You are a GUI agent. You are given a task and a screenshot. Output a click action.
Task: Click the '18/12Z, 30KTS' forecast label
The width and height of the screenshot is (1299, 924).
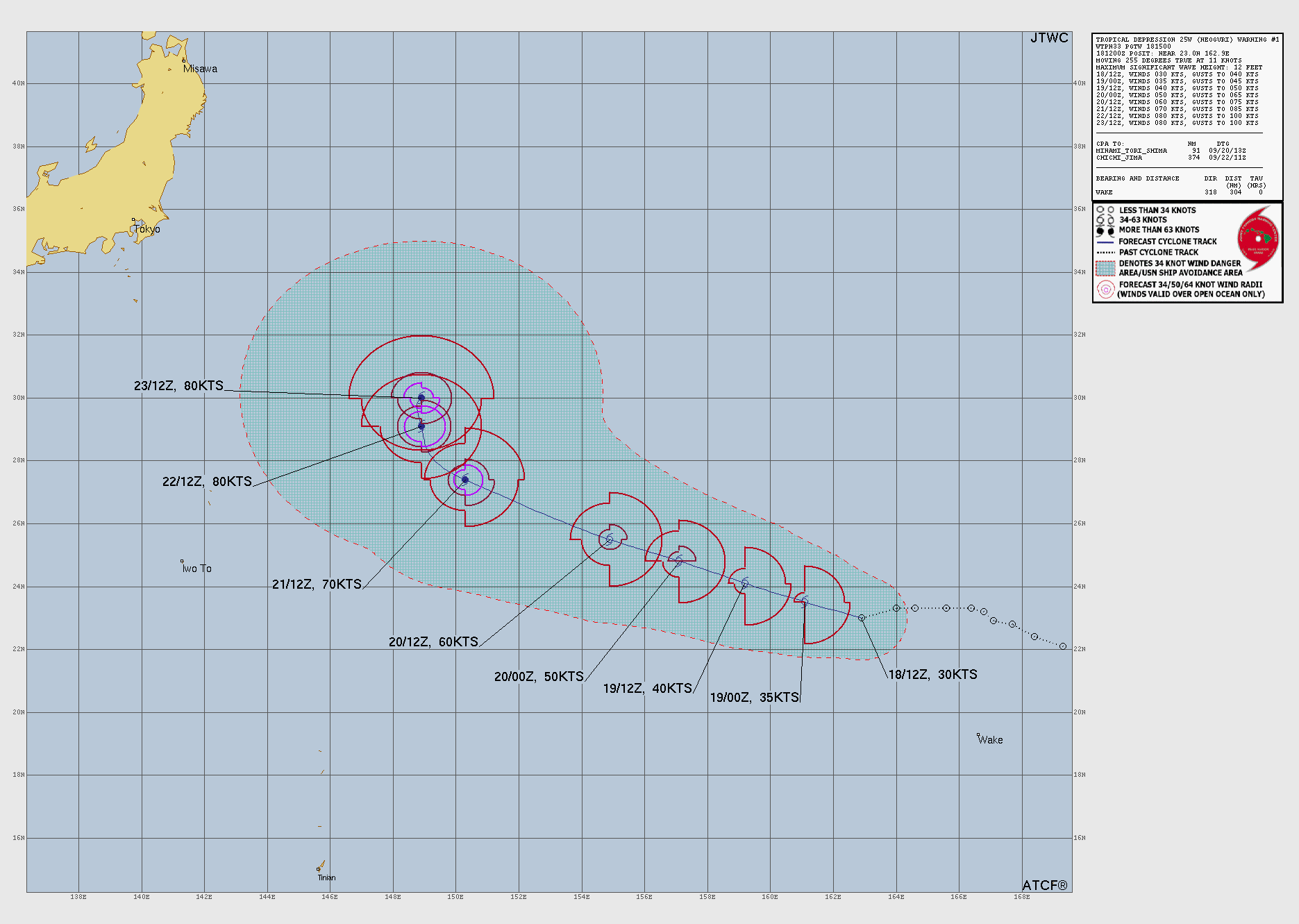point(932,675)
